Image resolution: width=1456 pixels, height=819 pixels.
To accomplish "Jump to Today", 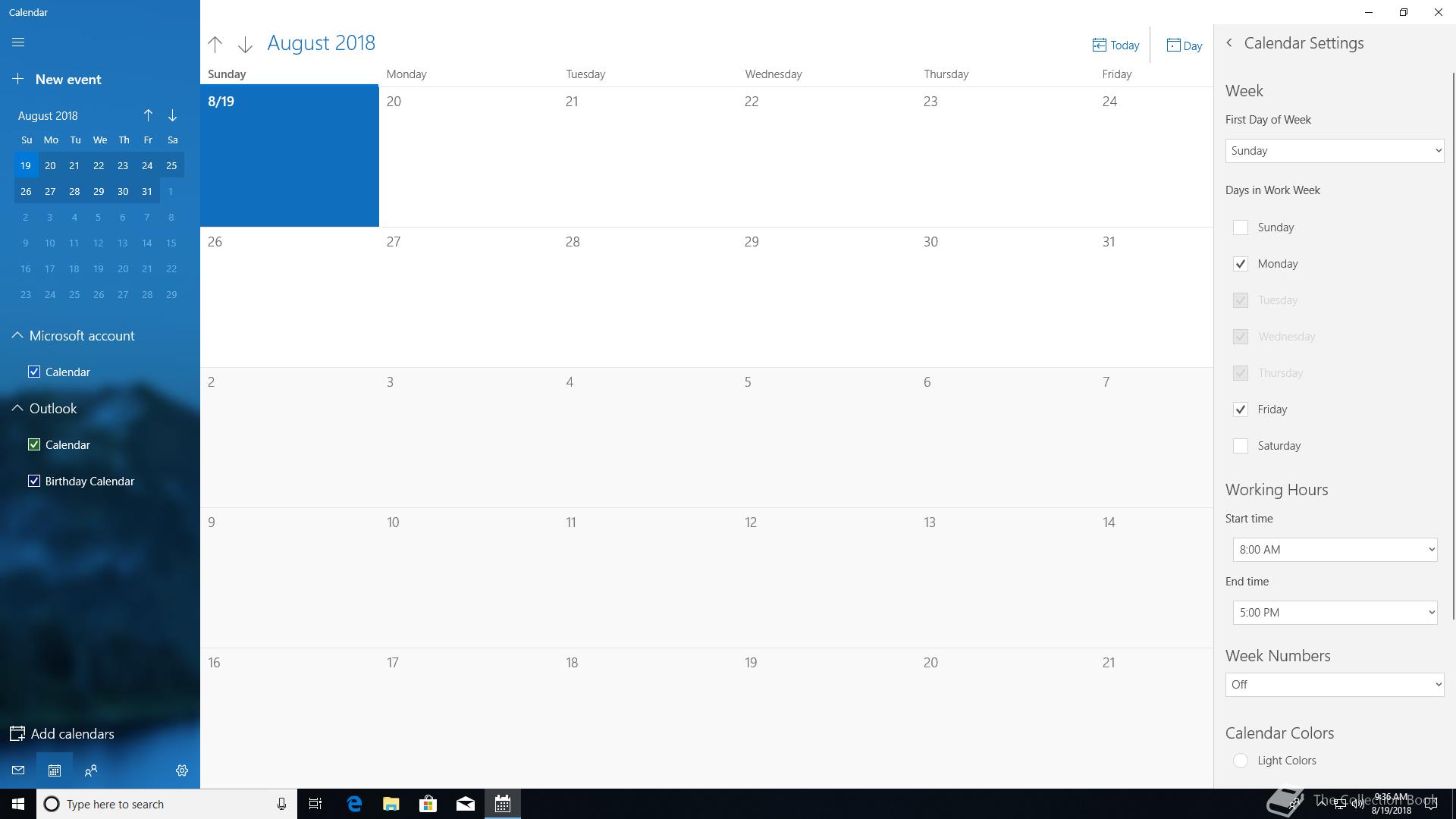I will (1116, 45).
